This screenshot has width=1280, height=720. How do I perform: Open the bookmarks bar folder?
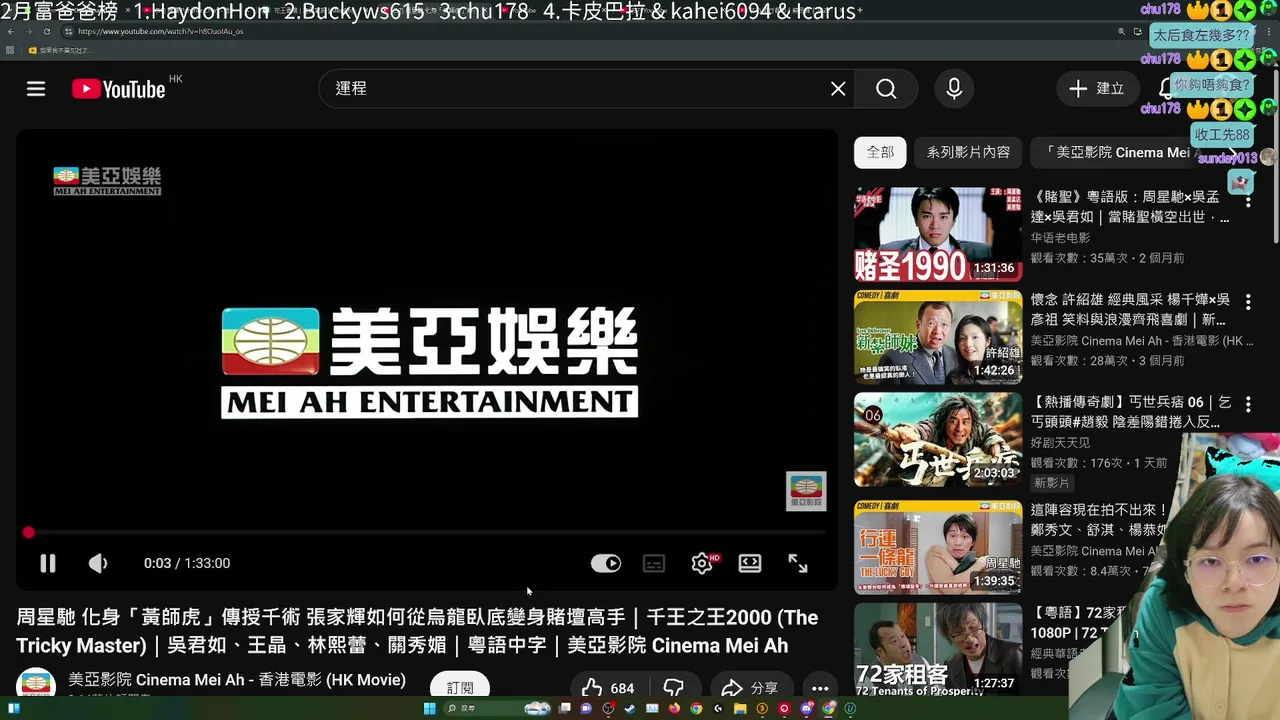click(60, 50)
